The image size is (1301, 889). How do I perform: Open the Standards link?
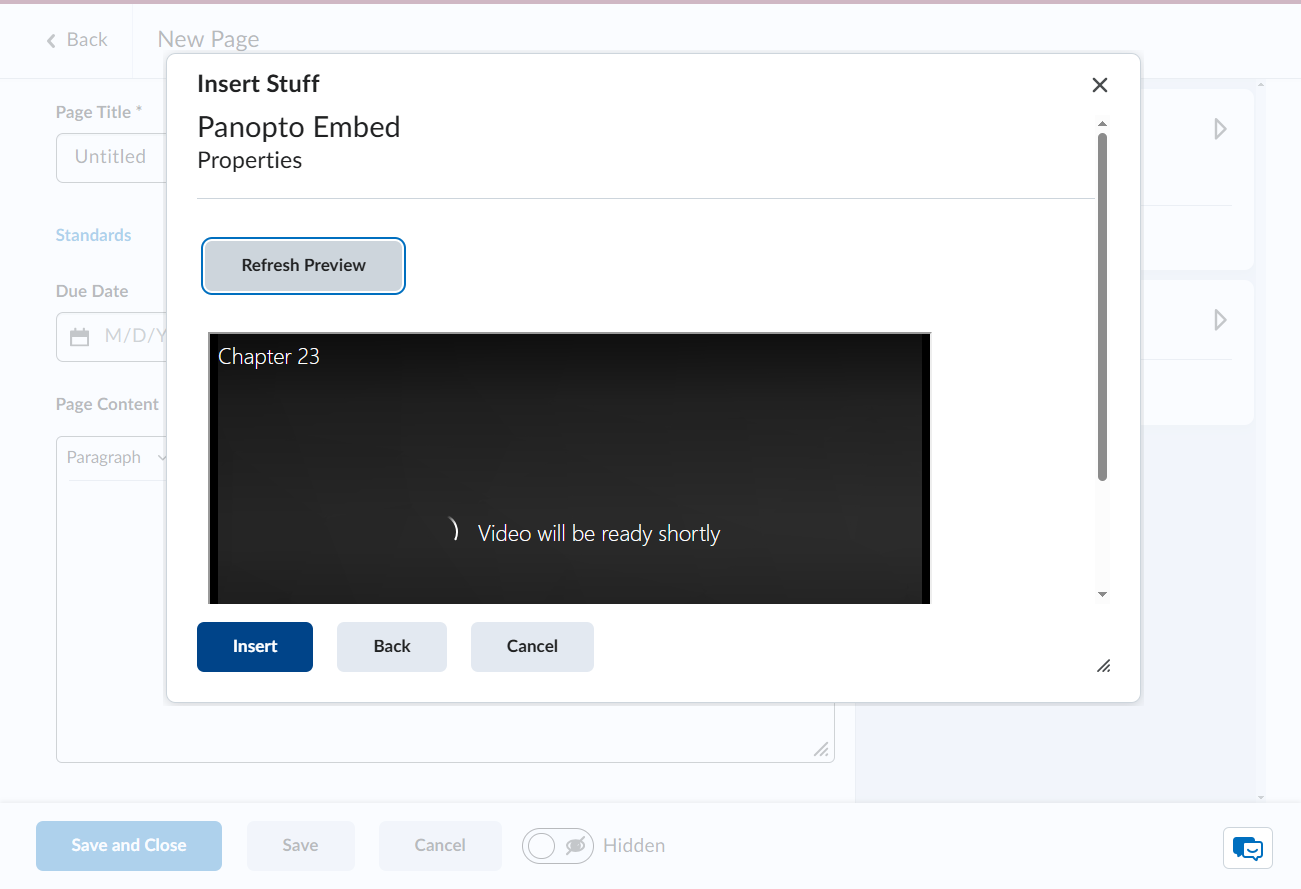[x=93, y=235]
